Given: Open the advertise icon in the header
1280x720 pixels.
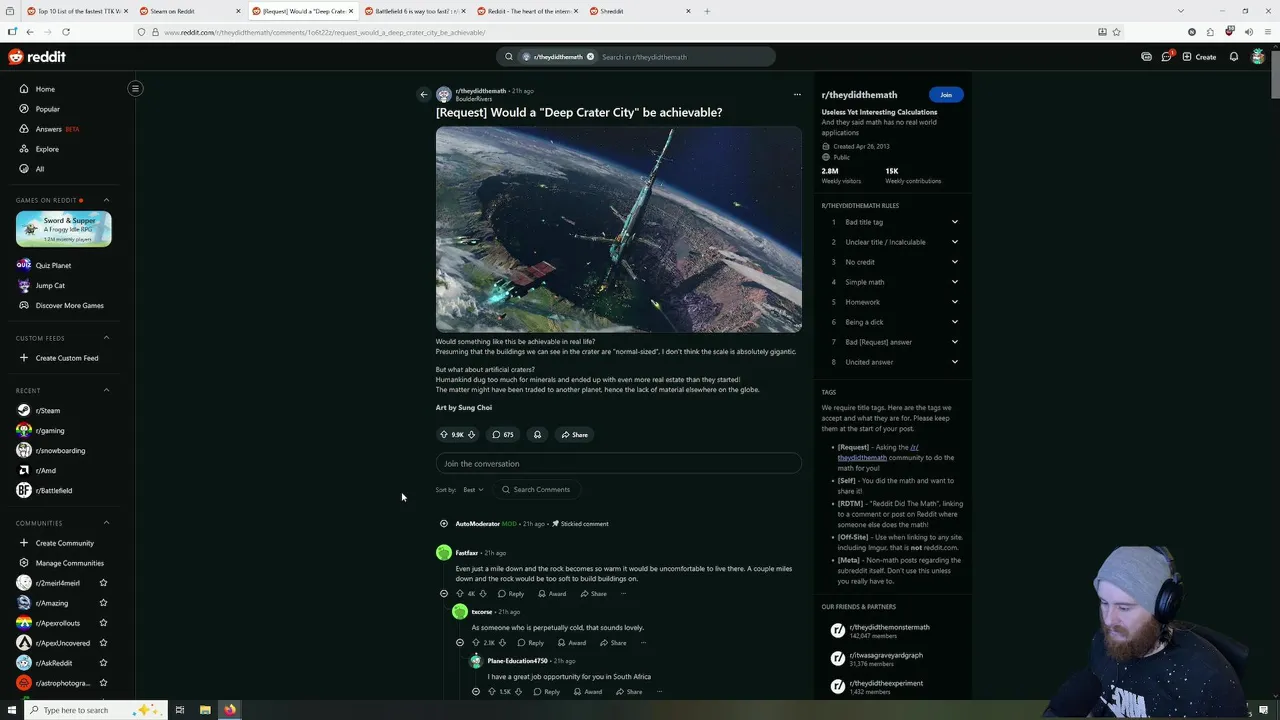Looking at the screenshot, I should click(1146, 57).
